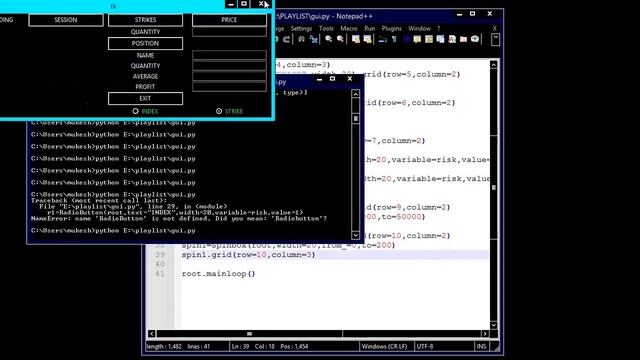Zoom in using the magnifier plus icon
The image size is (640, 360).
[x=329, y=39]
